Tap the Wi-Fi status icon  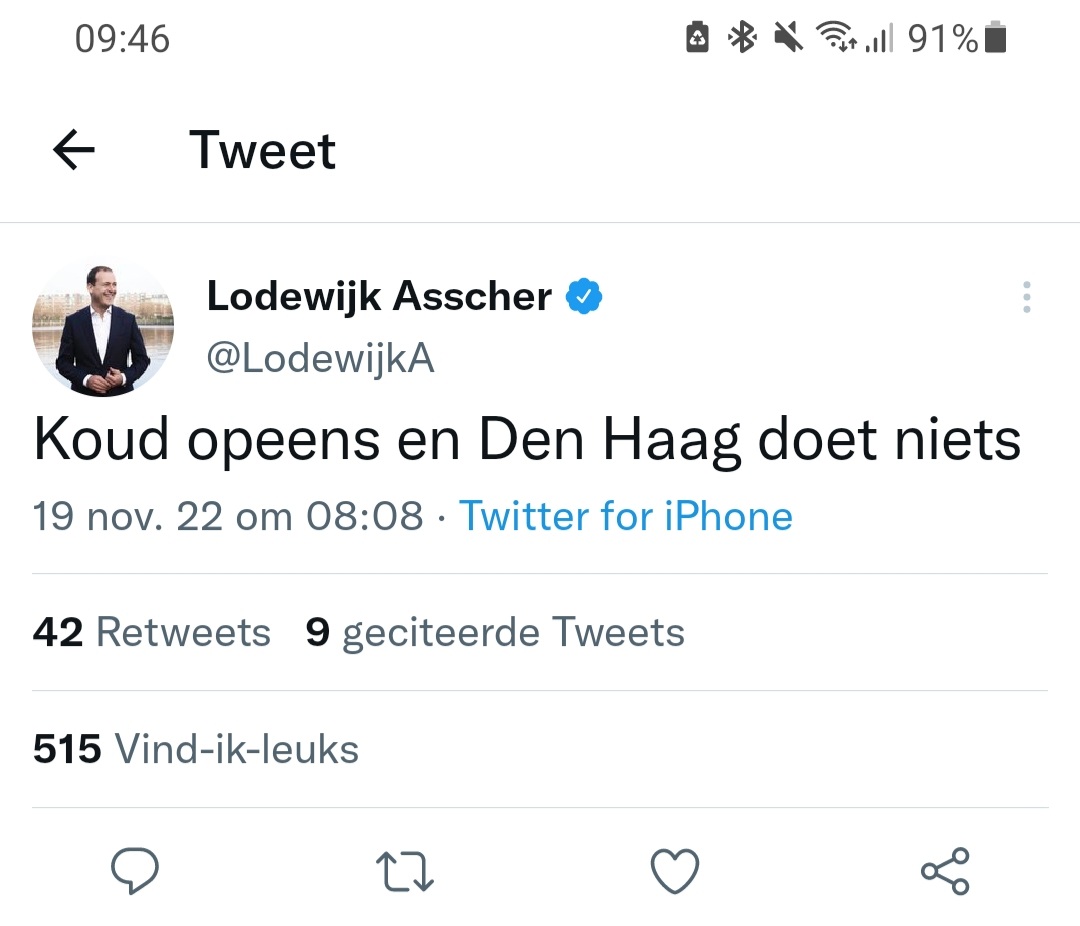coord(836,37)
